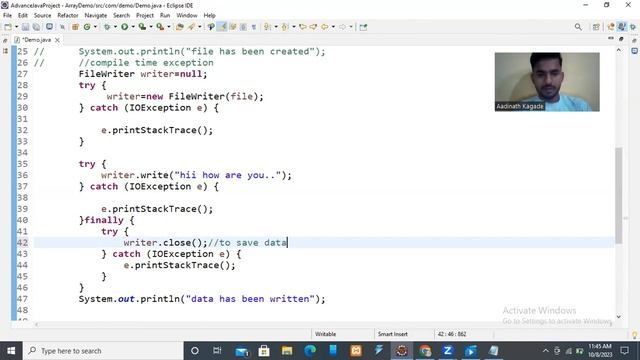Toggle the Mark Occurrences highlighter
Image resolution: width=640 pixels, height=360 pixels.
click(x=222, y=27)
